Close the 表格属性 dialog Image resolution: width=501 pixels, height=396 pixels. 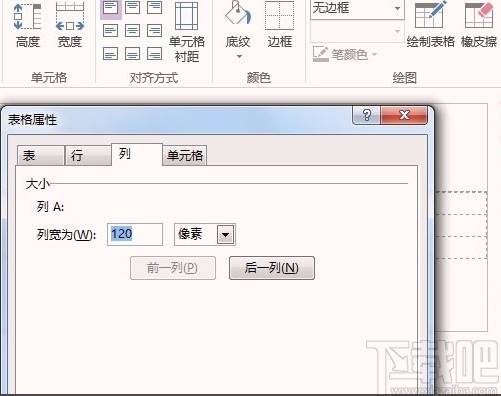[x=404, y=115]
